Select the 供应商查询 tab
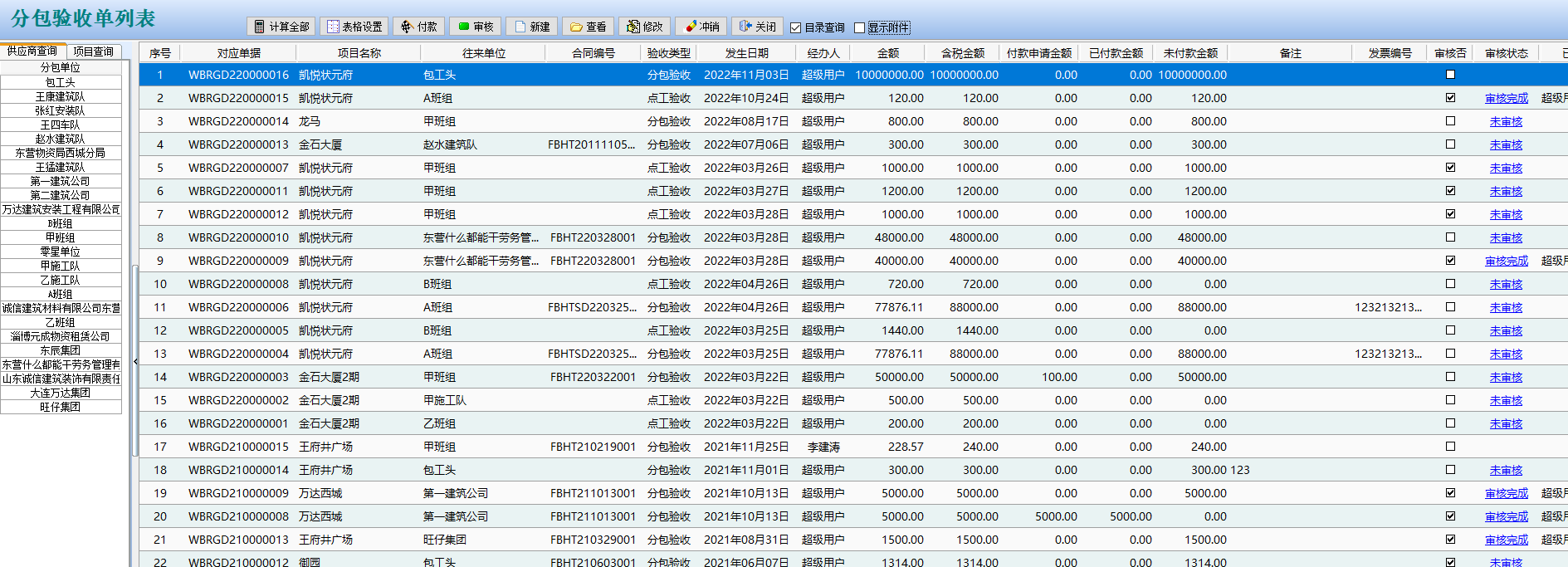 32,51
